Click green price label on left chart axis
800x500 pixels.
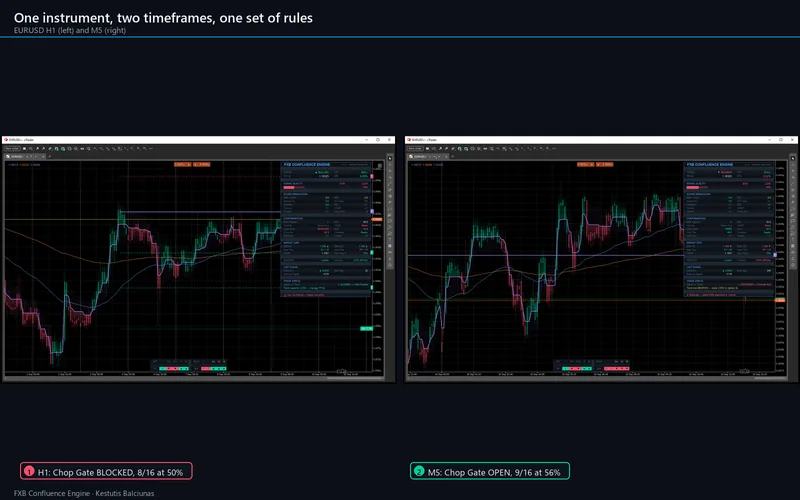click(x=366, y=329)
